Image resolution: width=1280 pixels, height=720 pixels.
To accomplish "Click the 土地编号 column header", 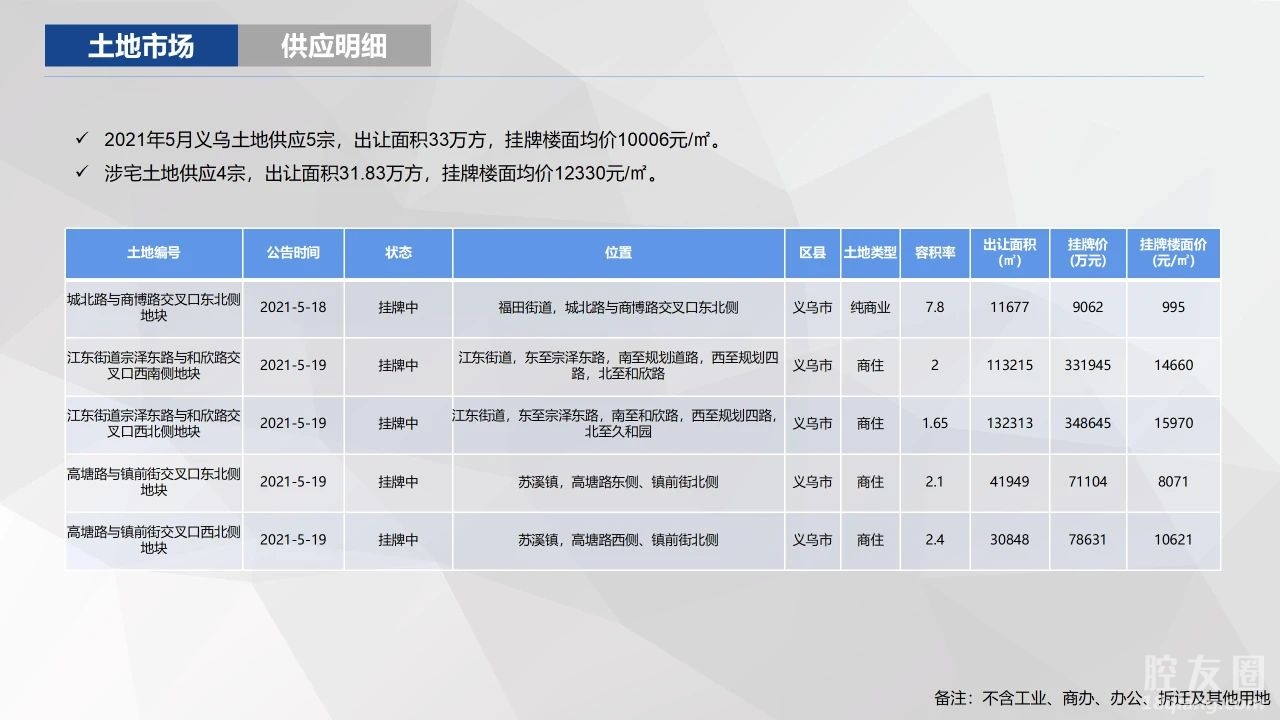I will [154, 253].
